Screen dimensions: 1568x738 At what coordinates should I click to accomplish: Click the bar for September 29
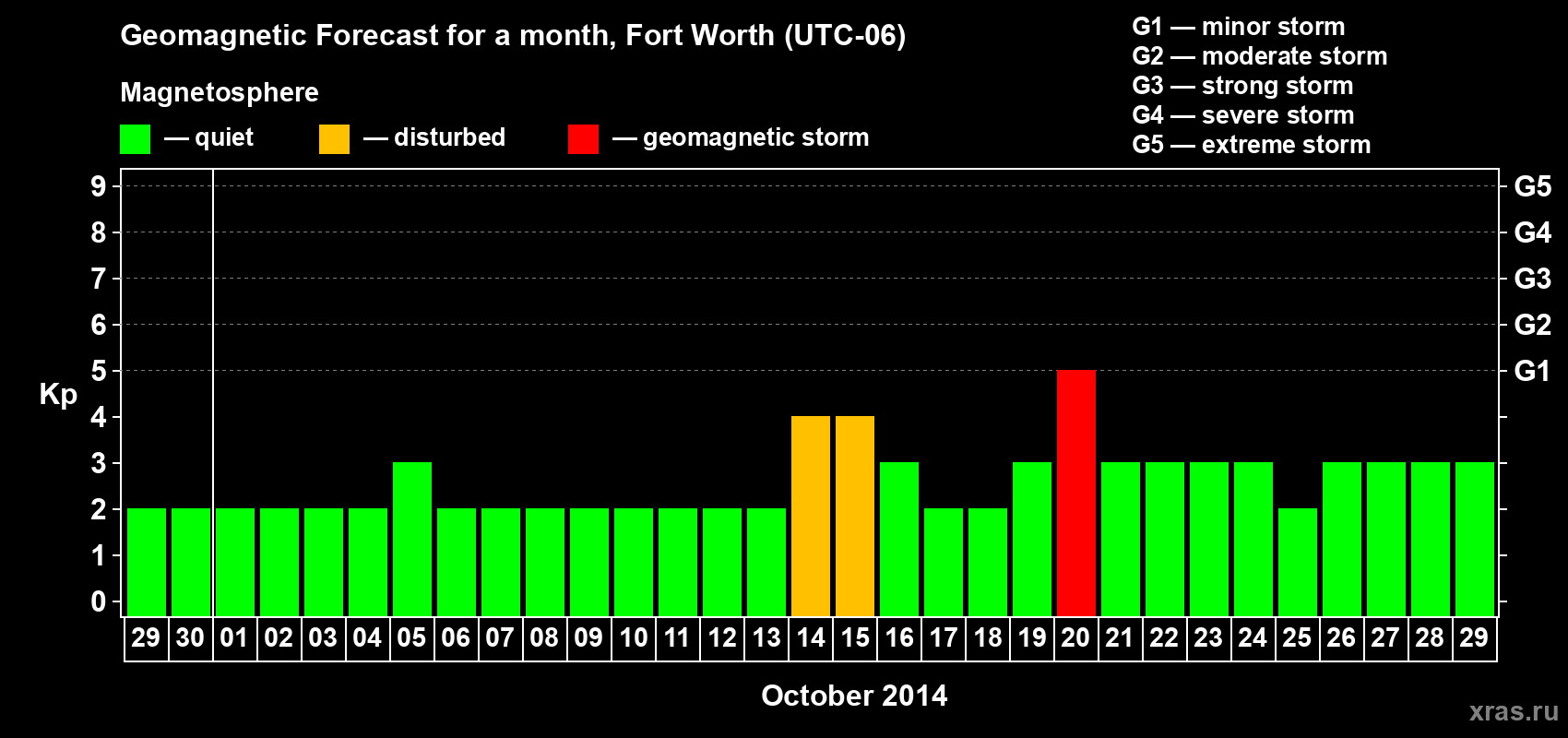pos(147,562)
